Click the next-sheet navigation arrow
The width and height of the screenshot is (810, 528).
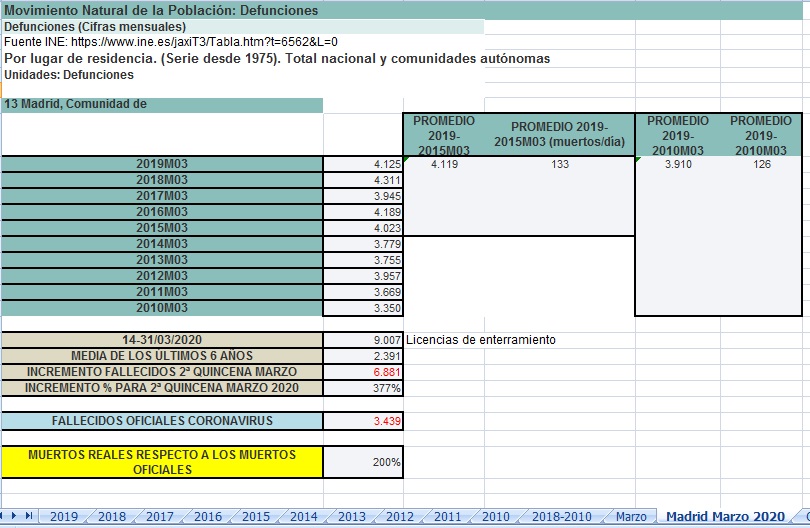(14, 516)
